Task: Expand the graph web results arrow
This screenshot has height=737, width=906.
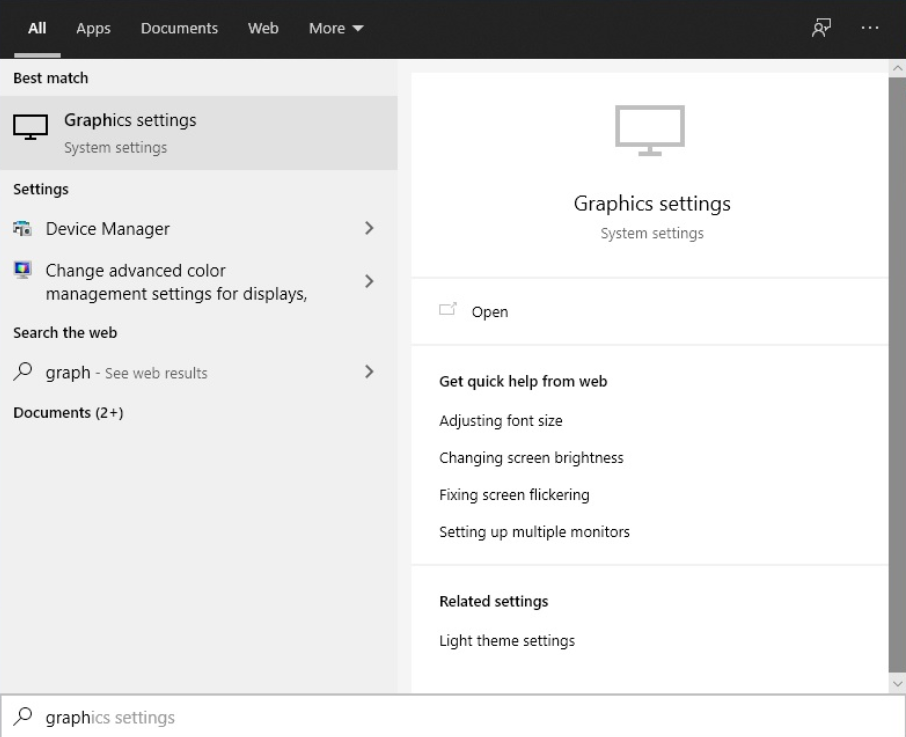Action: (x=369, y=372)
